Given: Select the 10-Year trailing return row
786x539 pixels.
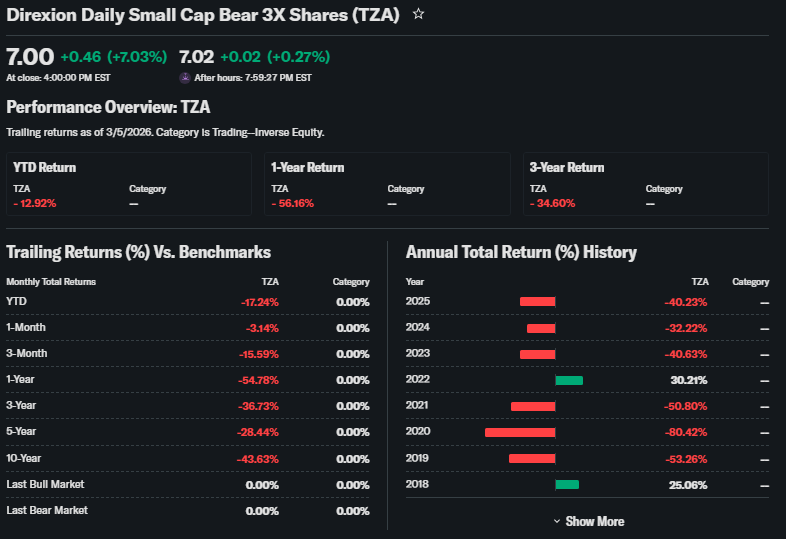Looking at the screenshot, I should (x=188, y=458).
